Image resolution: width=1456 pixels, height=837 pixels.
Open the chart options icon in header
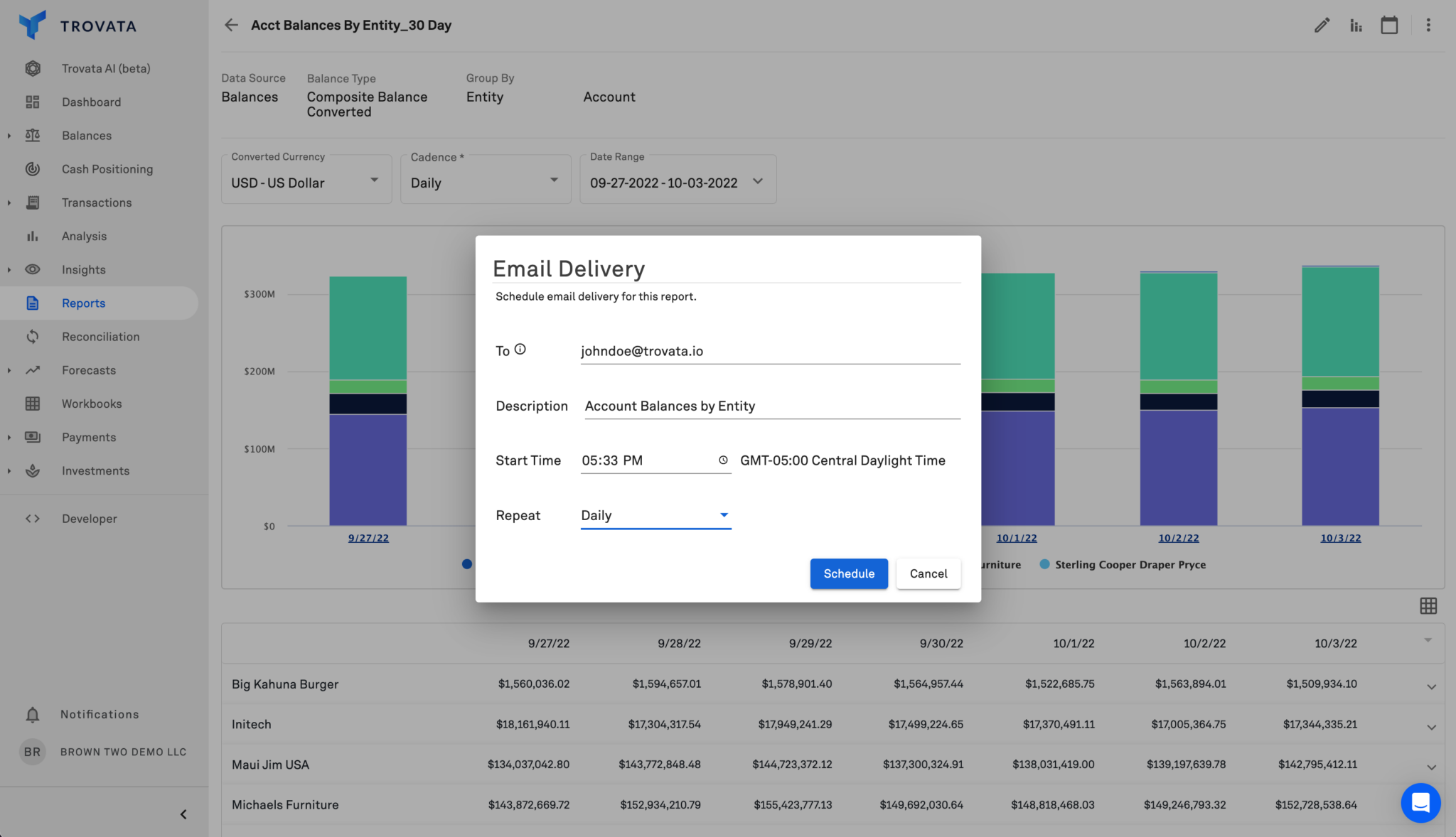[x=1356, y=26]
